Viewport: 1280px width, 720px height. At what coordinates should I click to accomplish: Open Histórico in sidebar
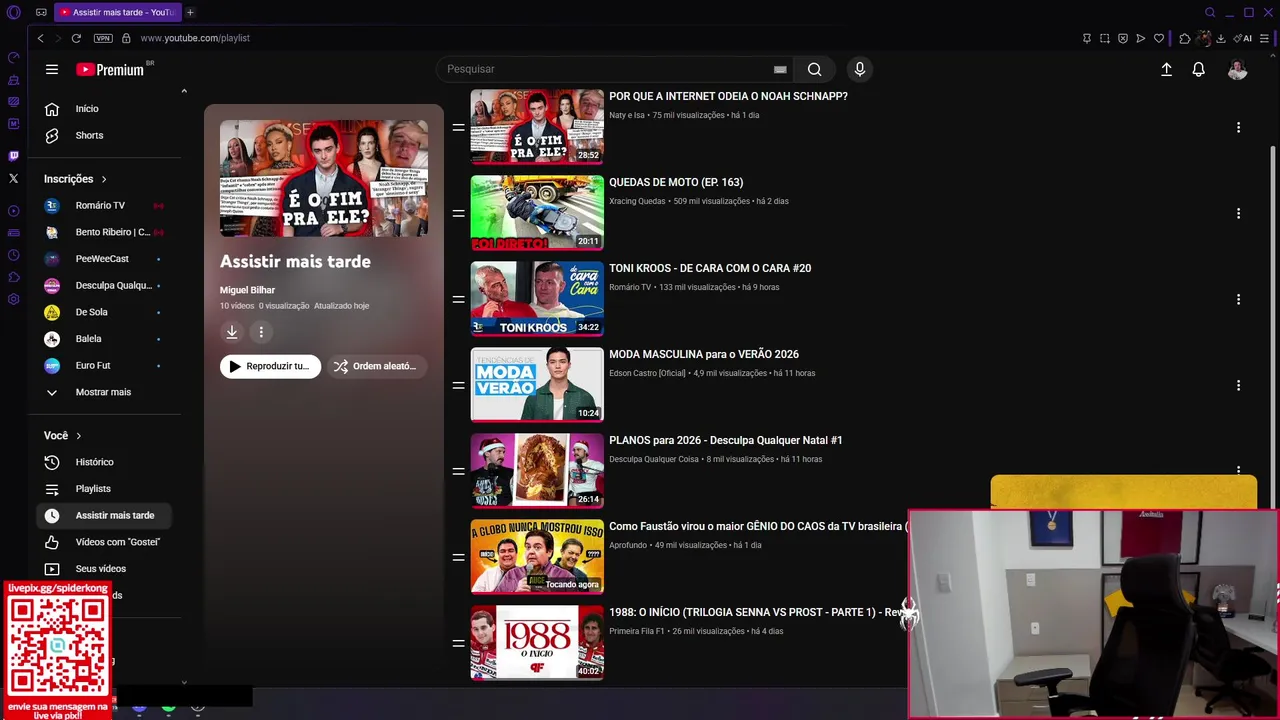click(x=103, y=462)
